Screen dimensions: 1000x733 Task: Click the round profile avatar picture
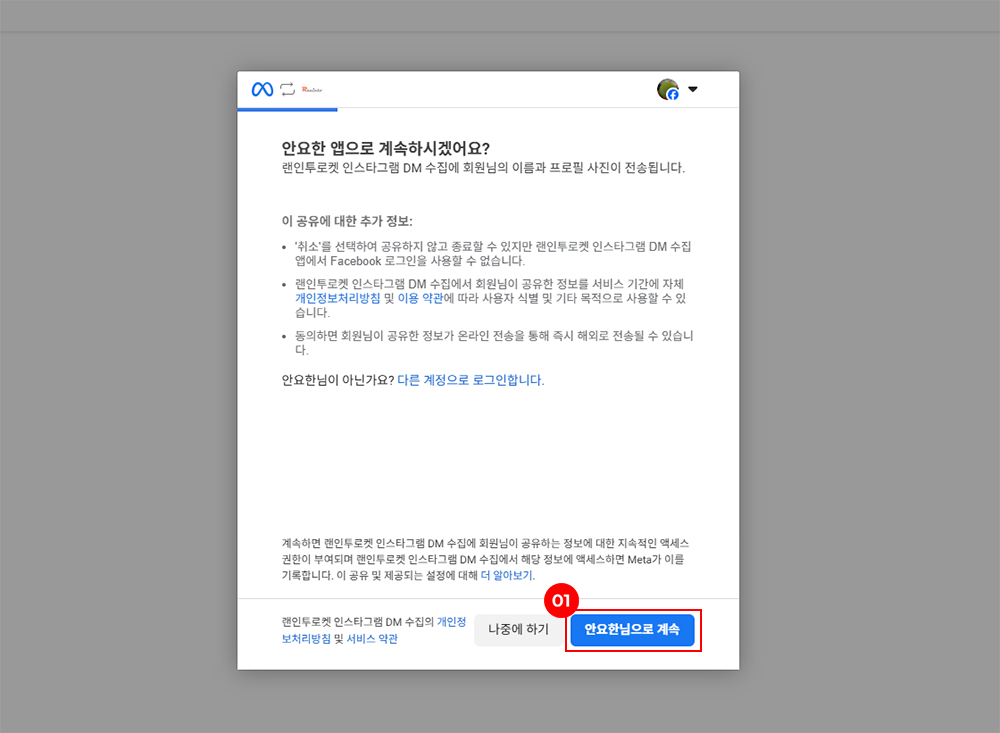(x=667, y=89)
